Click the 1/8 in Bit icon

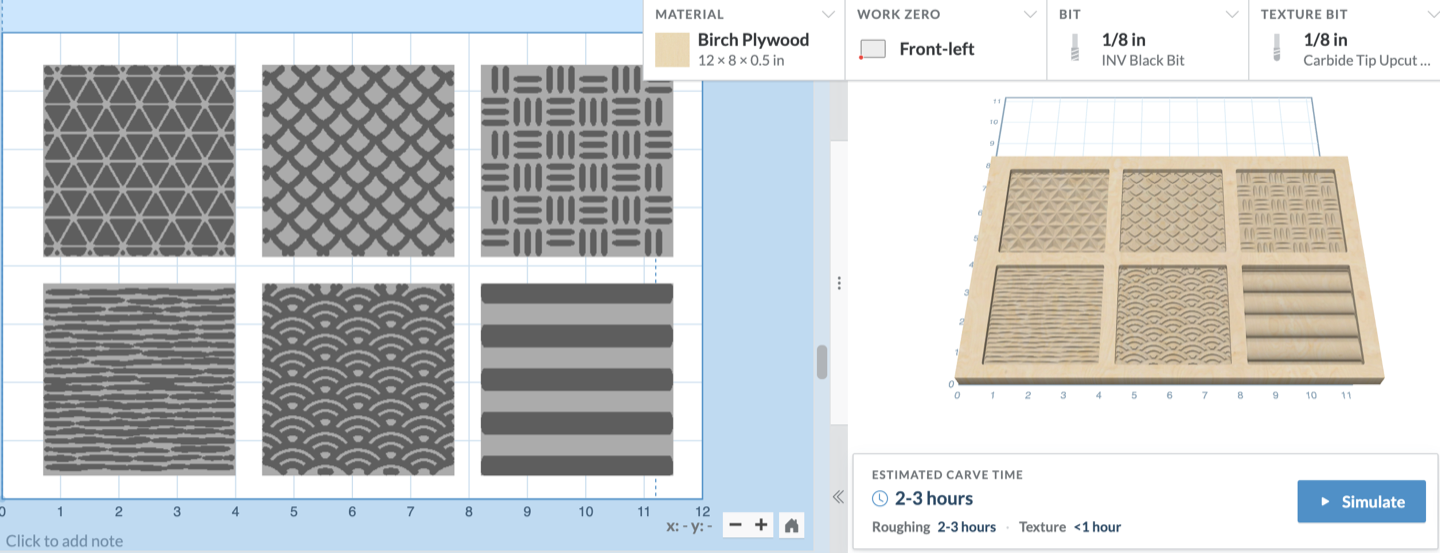[x=1075, y=49]
